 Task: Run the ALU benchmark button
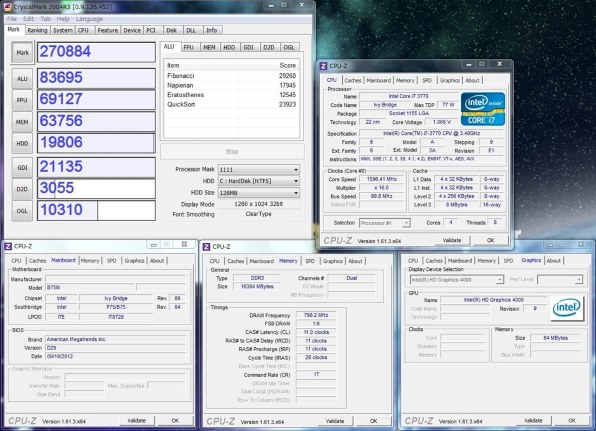tap(22, 79)
